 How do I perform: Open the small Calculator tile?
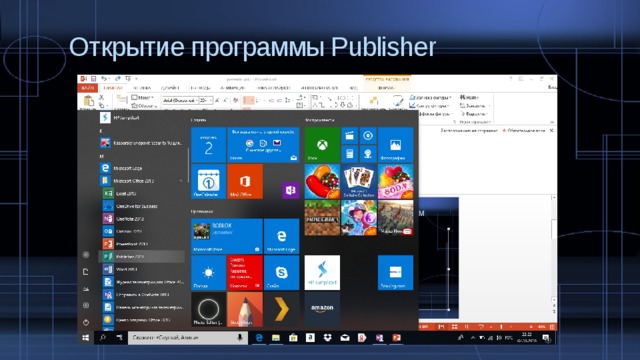click(350, 154)
